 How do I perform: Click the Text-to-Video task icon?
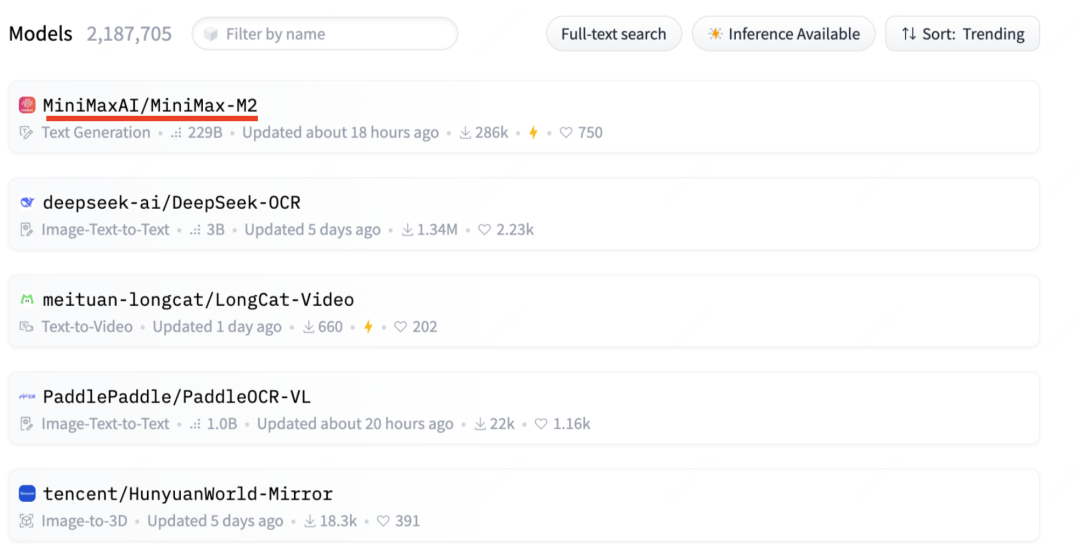26,327
